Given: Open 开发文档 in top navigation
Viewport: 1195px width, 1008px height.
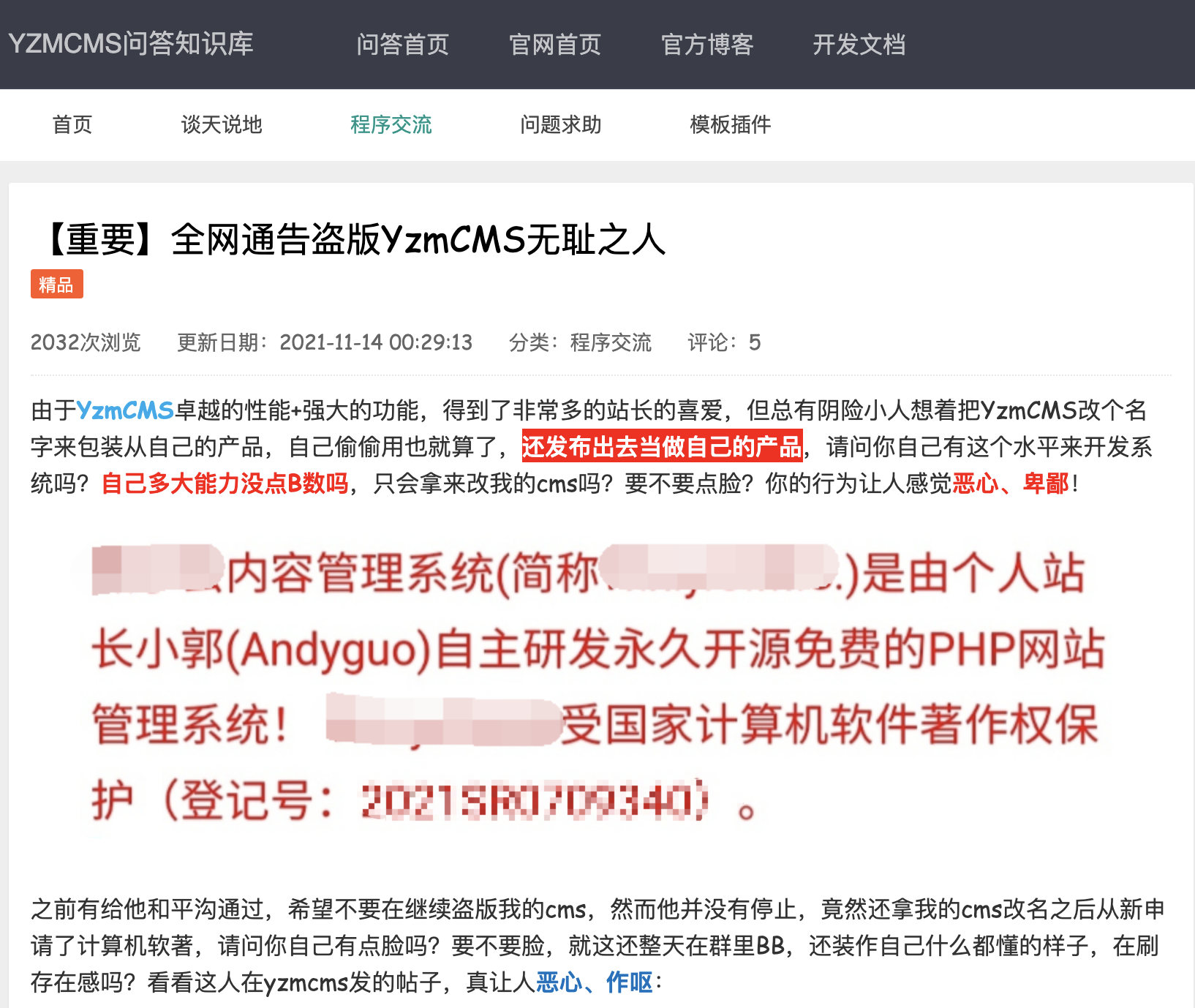Looking at the screenshot, I should [859, 45].
